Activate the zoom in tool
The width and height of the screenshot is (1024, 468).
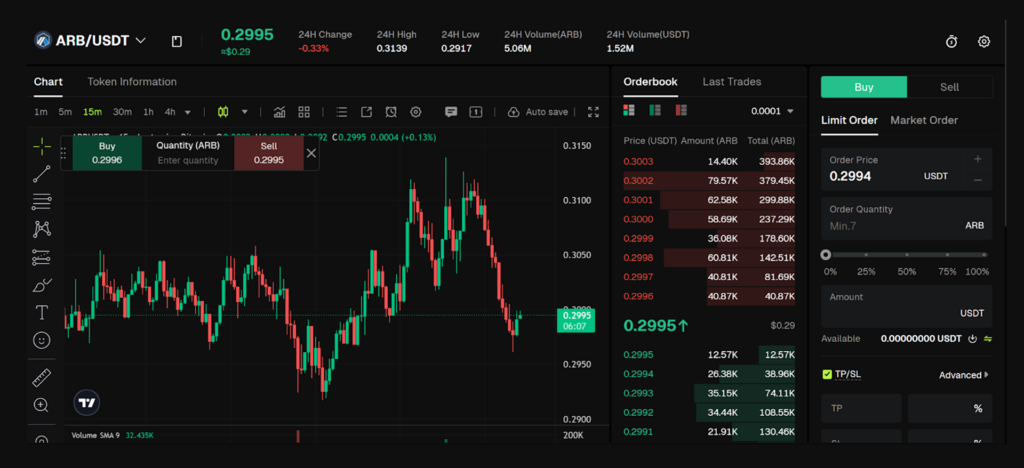(42, 405)
